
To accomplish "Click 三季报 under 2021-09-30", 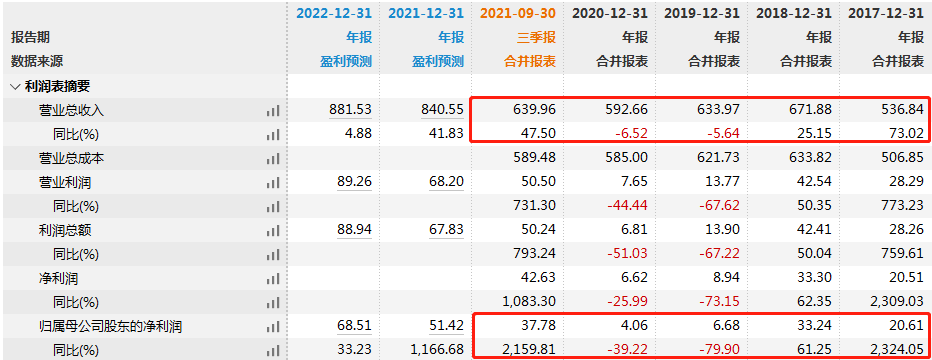I will 537,37.
